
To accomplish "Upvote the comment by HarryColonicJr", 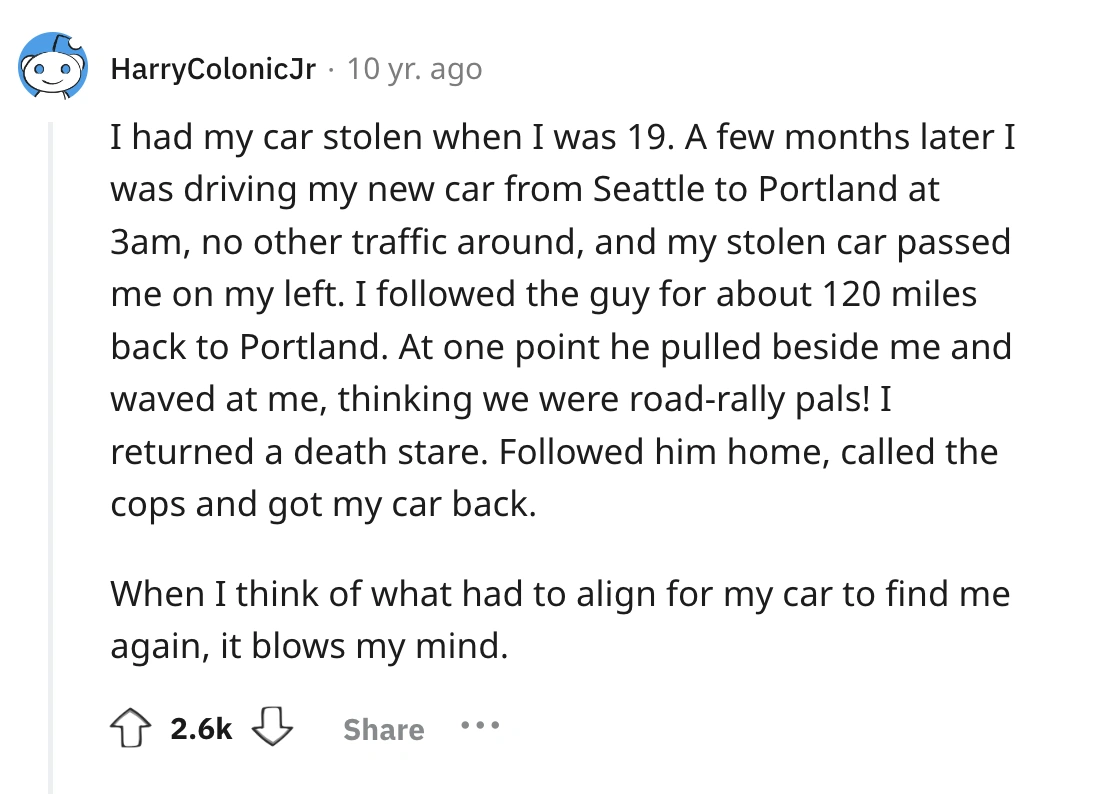I will click(132, 729).
